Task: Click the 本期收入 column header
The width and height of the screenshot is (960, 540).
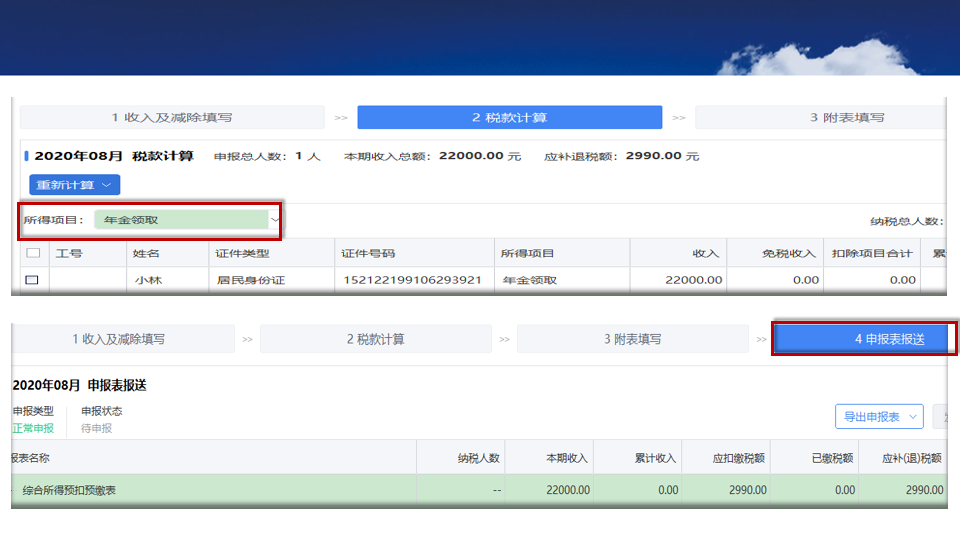Action: (x=567, y=458)
